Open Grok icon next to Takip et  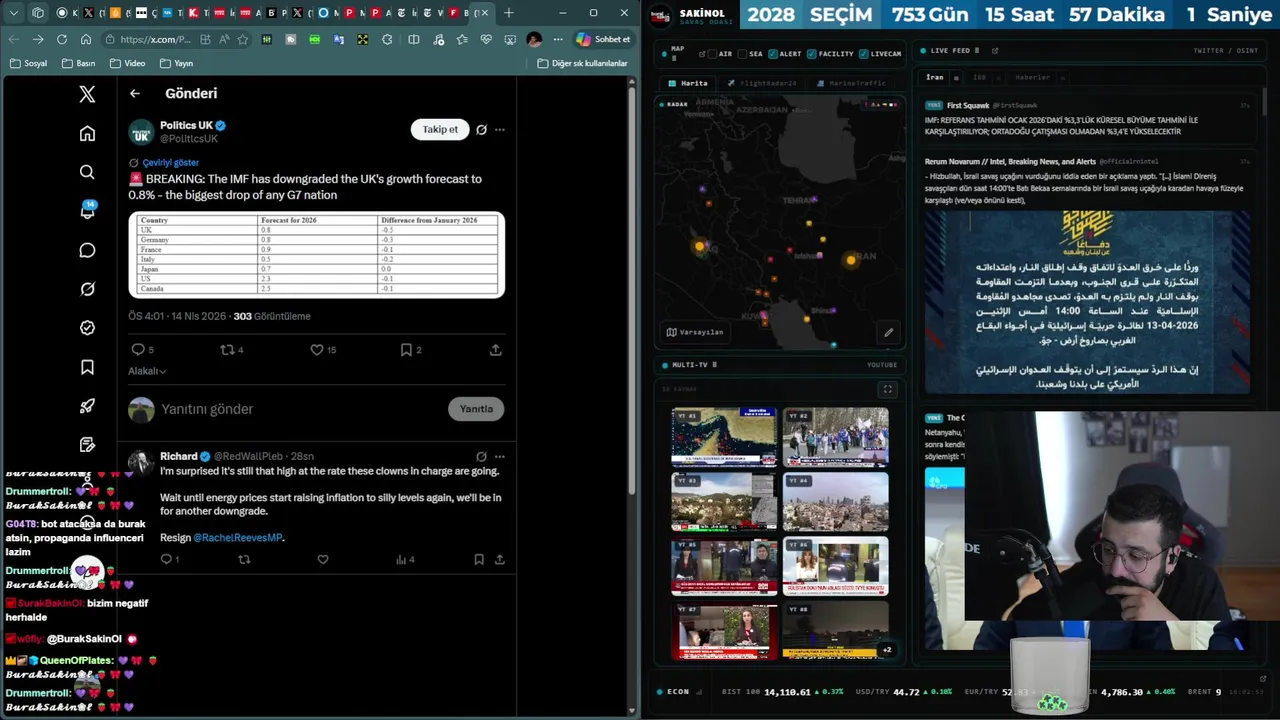(481, 129)
